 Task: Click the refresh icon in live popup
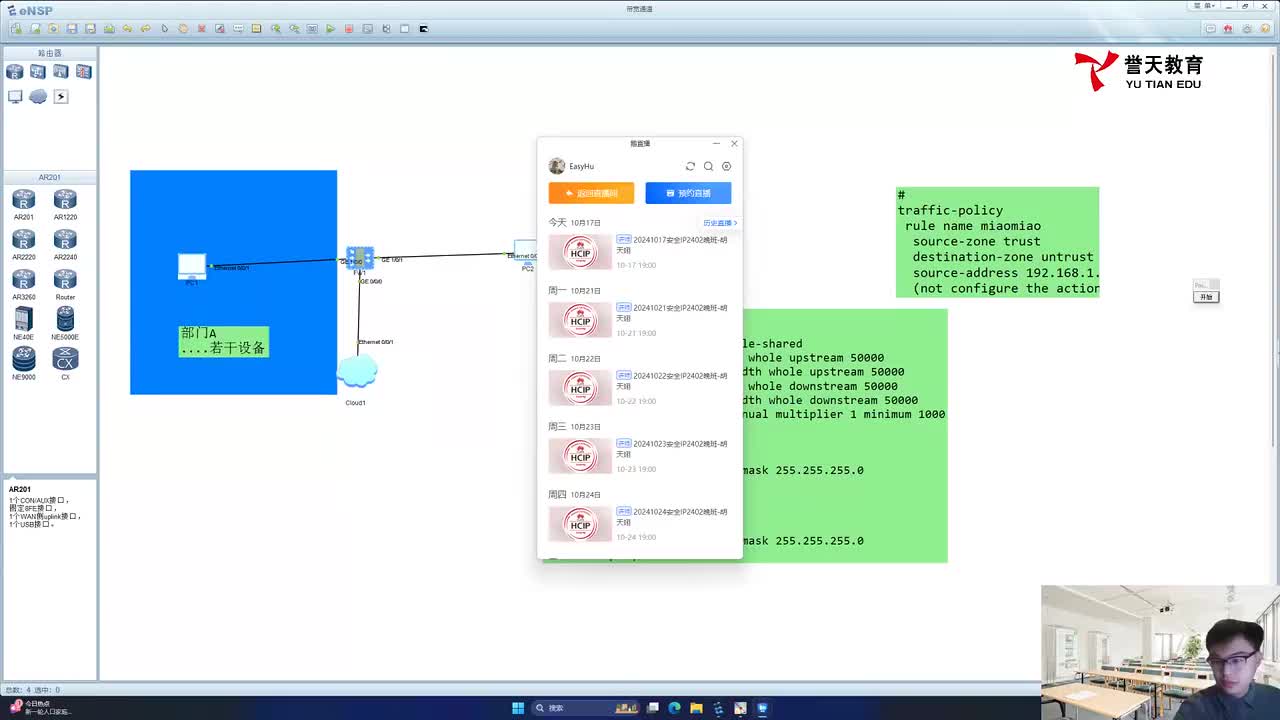[x=690, y=166]
